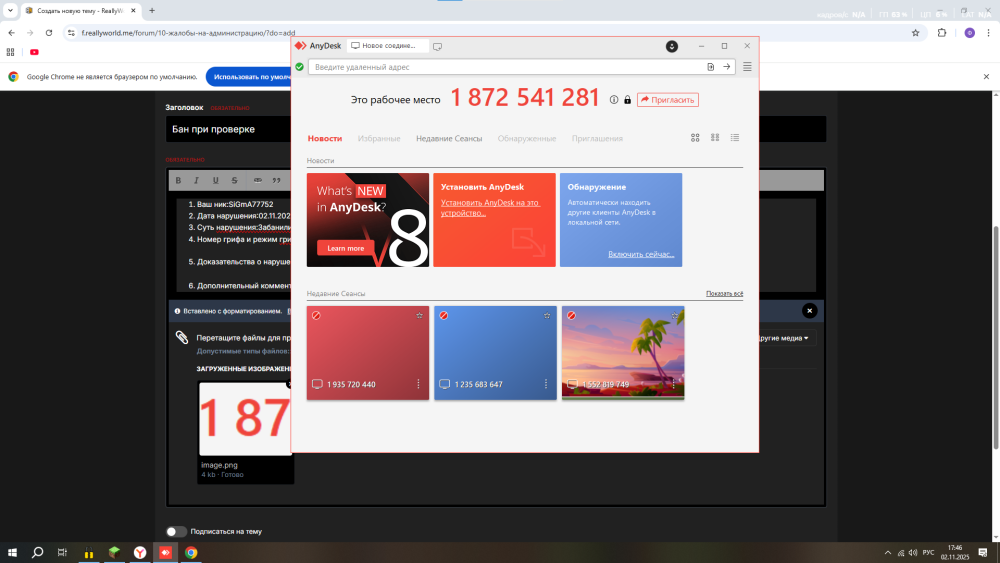Click 'Использовать по умолчанию' Chrome button
Viewport: 1000px width, 563px height.
pyautogui.click(x=249, y=77)
